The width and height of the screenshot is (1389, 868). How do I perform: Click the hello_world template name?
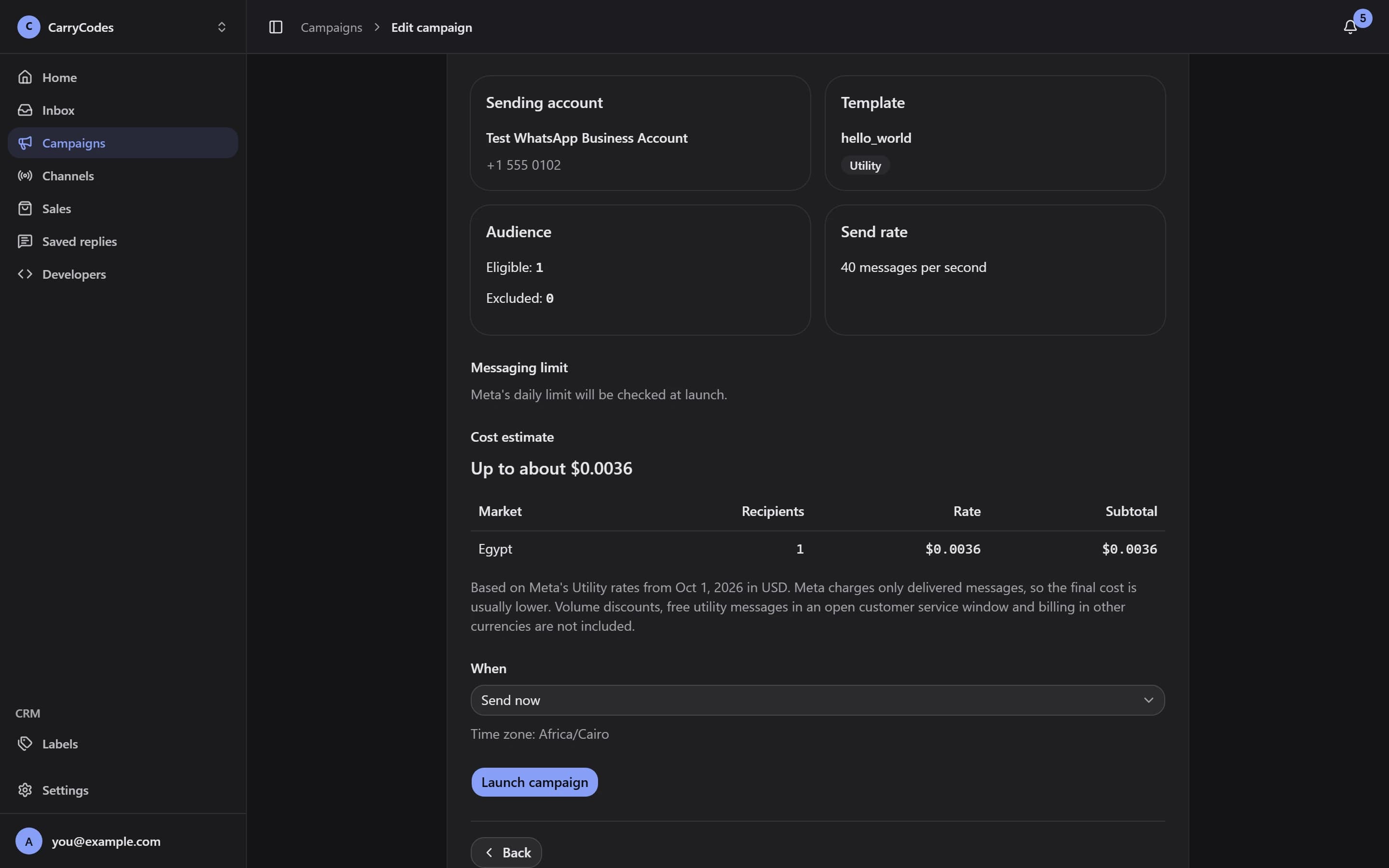pyautogui.click(x=876, y=138)
